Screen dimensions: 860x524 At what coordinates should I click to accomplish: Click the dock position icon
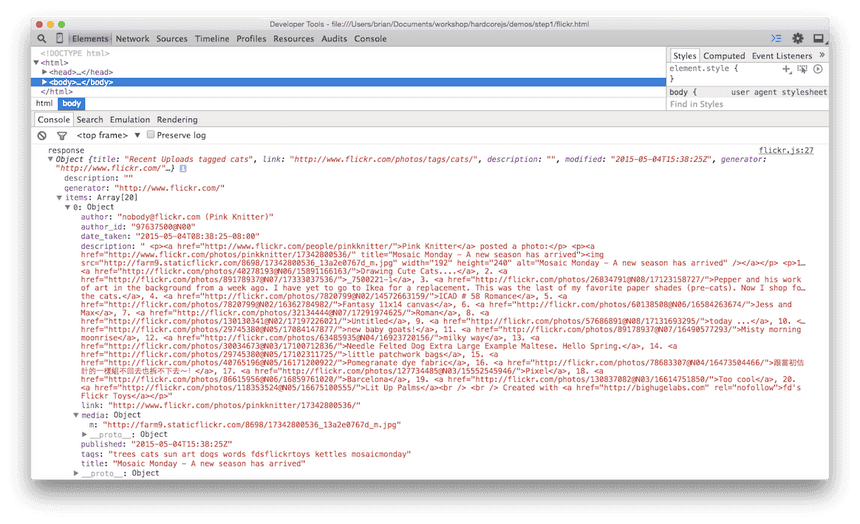coord(819,39)
